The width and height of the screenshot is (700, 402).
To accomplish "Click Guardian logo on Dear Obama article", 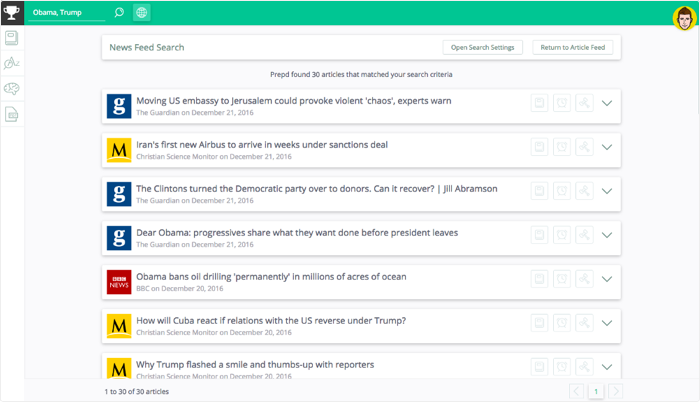I will pyautogui.click(x=119, y=238).
